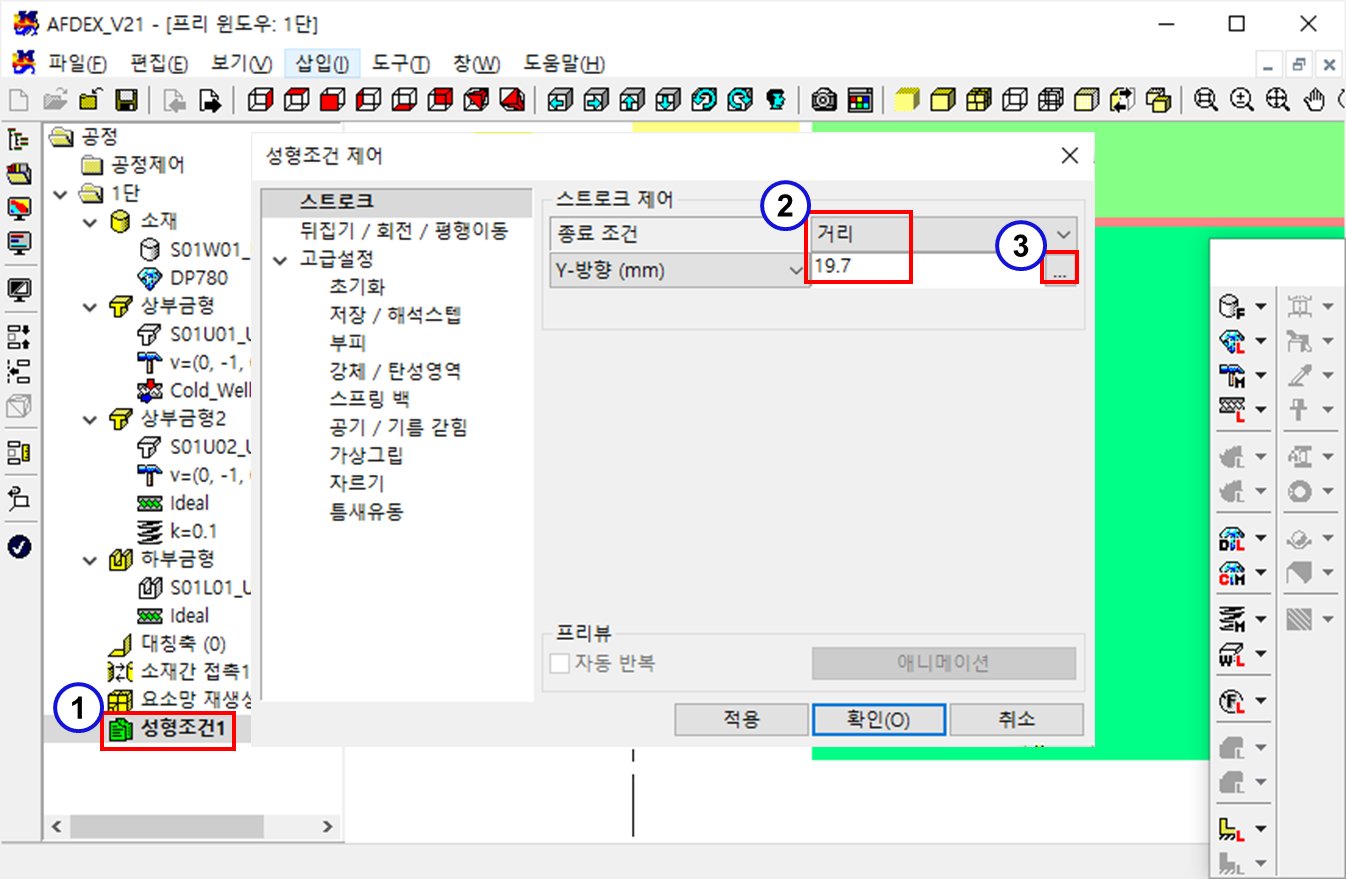Viewport: 1346px width, 879px height.
Task: Click the blue checkmark icon in left sidebar
Action: (19, 546)
